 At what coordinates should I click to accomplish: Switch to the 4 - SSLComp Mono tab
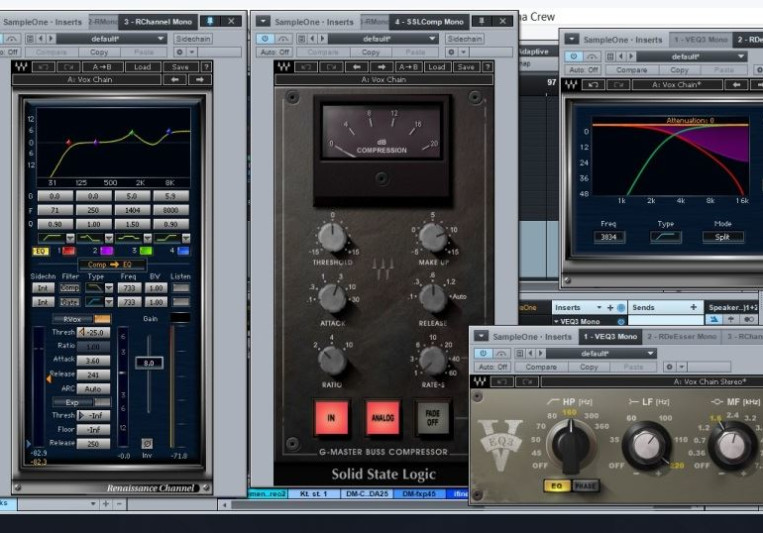429,21
